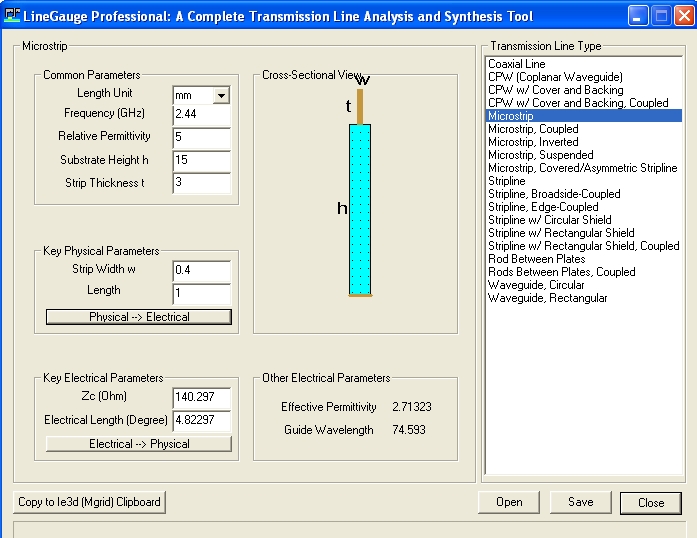This screenshot has width=697, height=538.
Task: Select CPW (Coplanar Waveguide) line type
Action: point(584,77)
